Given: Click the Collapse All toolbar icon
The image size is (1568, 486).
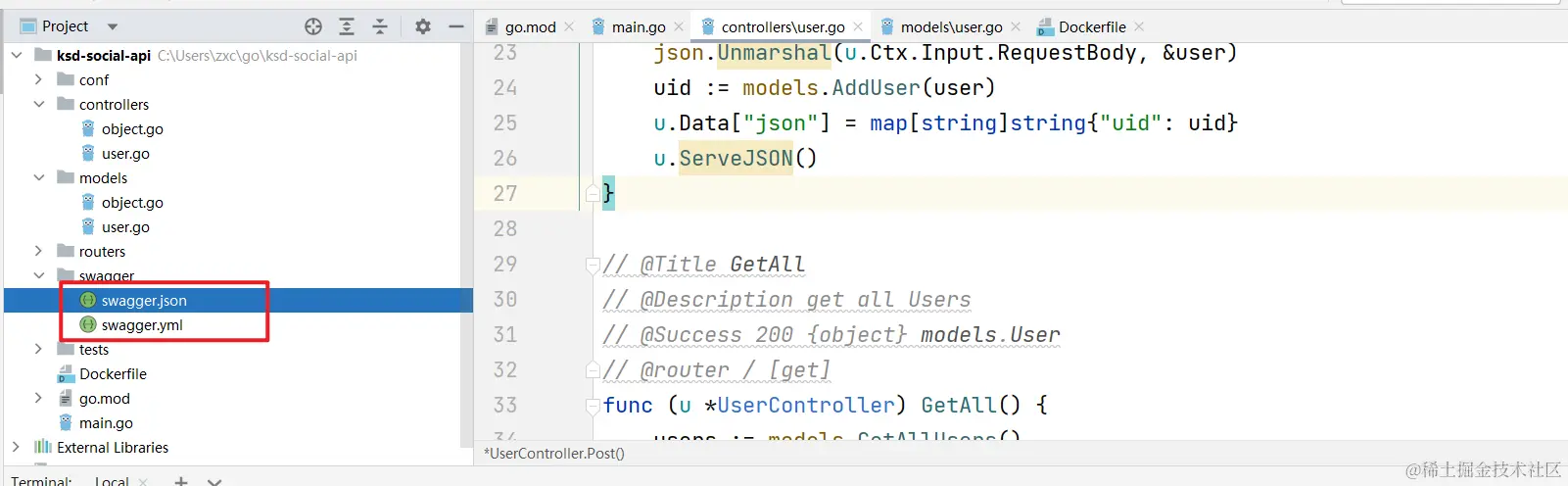Looking at the screenshot, I should 380,26.
